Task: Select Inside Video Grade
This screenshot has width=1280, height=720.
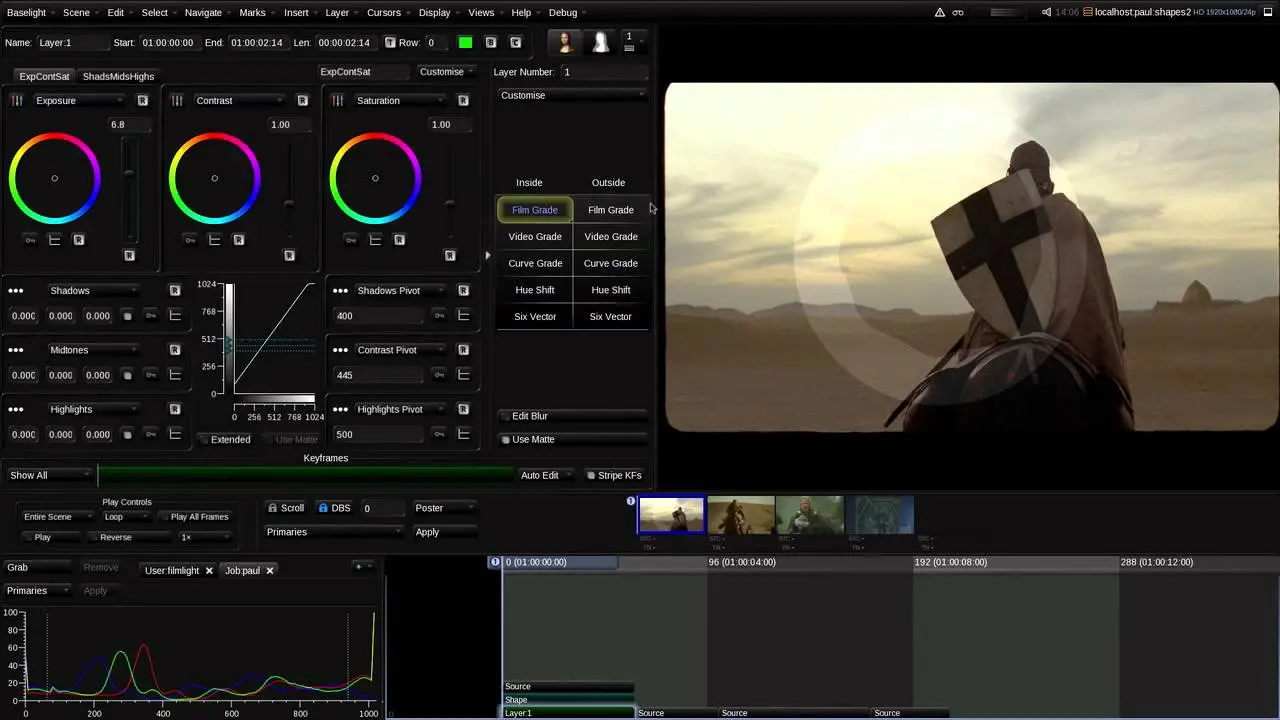Action: 535,237
